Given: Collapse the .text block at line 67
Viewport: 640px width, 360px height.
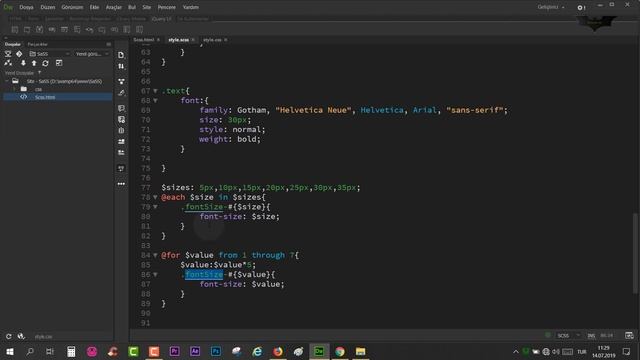Looking at the screenshot, I should 156,91.
